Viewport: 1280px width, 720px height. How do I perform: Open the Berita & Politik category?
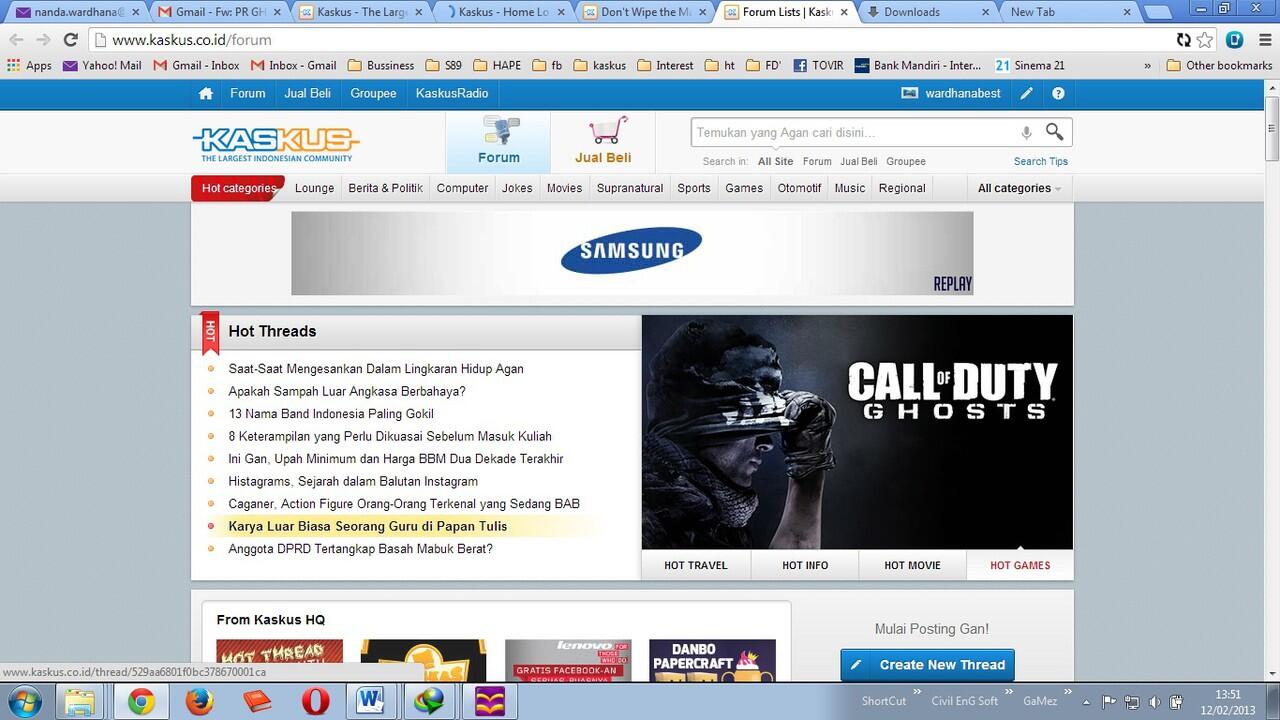pyautogui.click(x=385, y=188)
